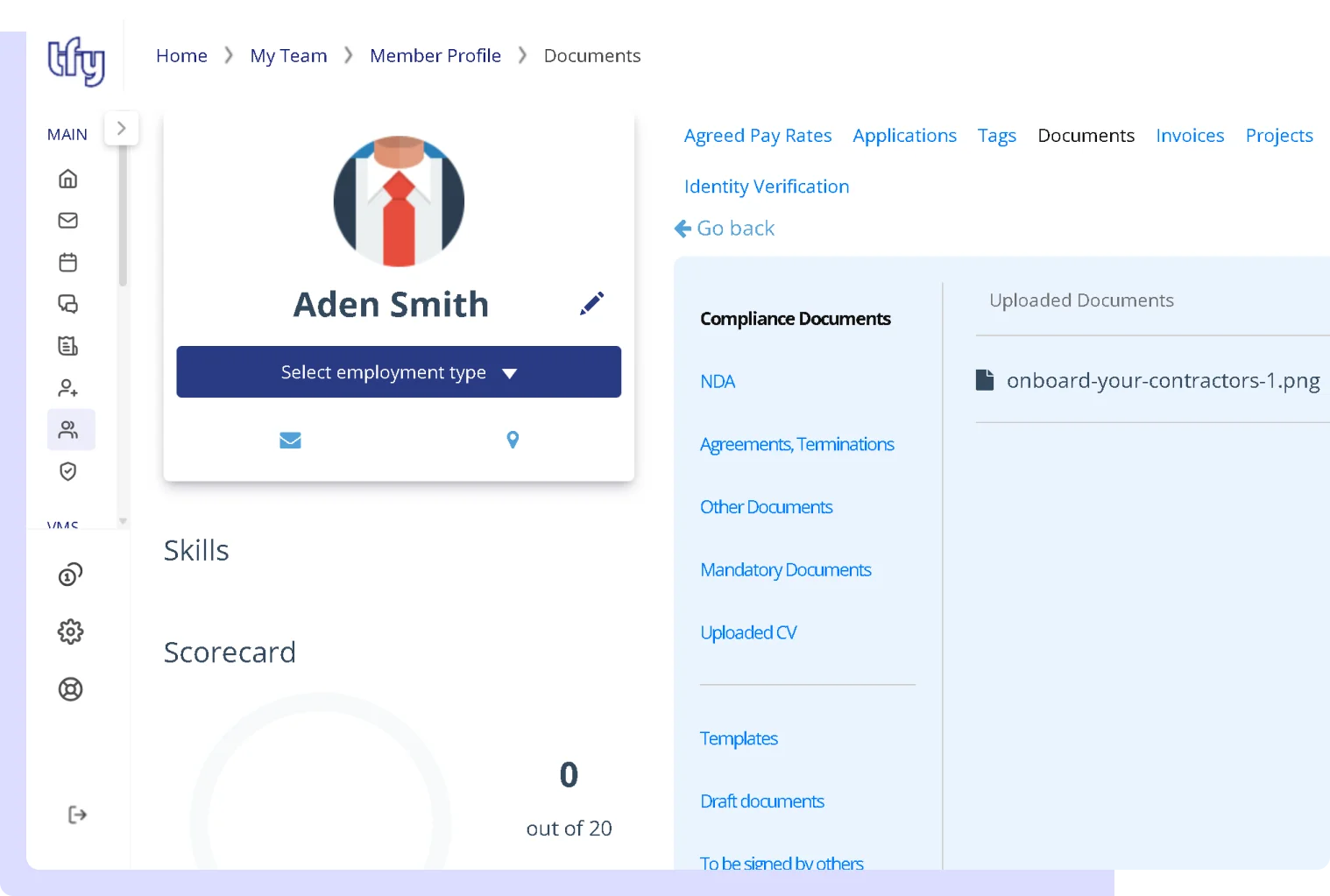Open Agreements, Terminations category
The width and height of the screenshot is (1330, 896).
click(797, 444)
